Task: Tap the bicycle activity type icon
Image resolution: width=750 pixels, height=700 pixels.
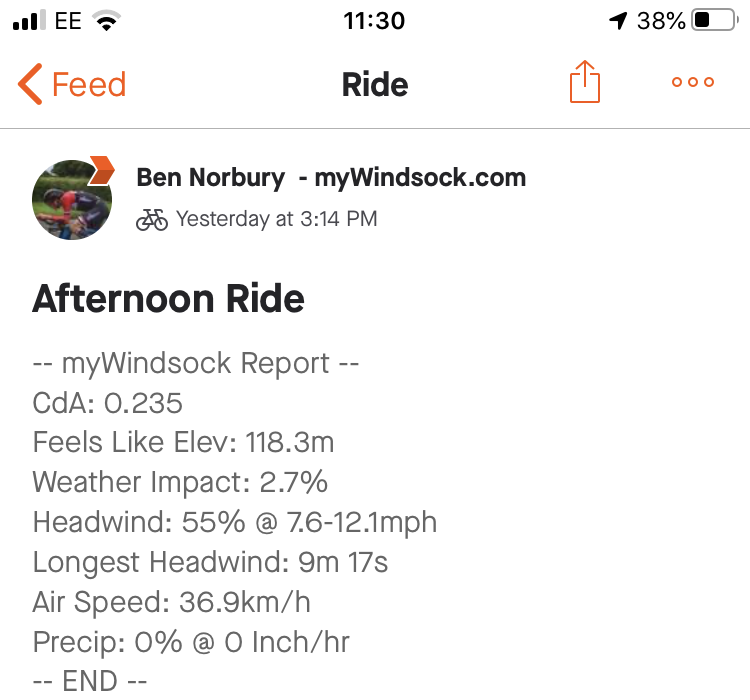Action: tap(152, 219)
